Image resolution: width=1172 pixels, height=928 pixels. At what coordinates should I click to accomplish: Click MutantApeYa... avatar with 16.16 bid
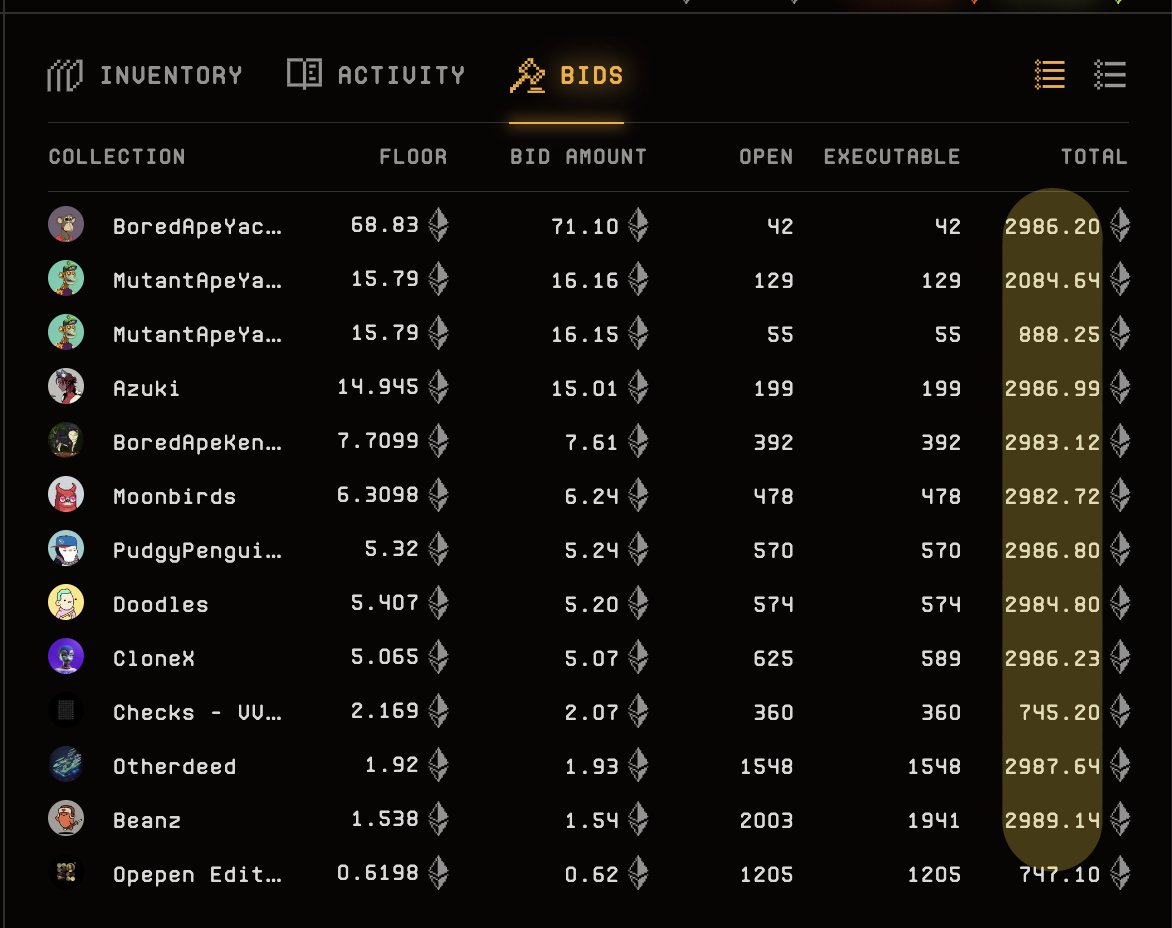click(x=66, y=279)
